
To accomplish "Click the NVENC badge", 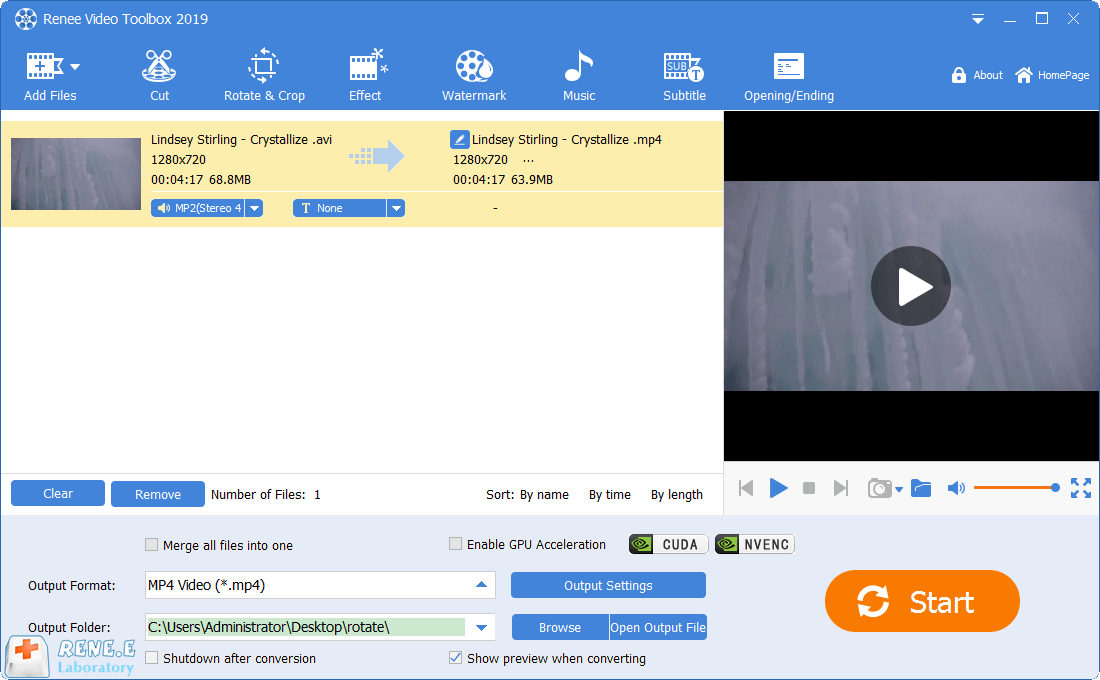I will (755, 545).
